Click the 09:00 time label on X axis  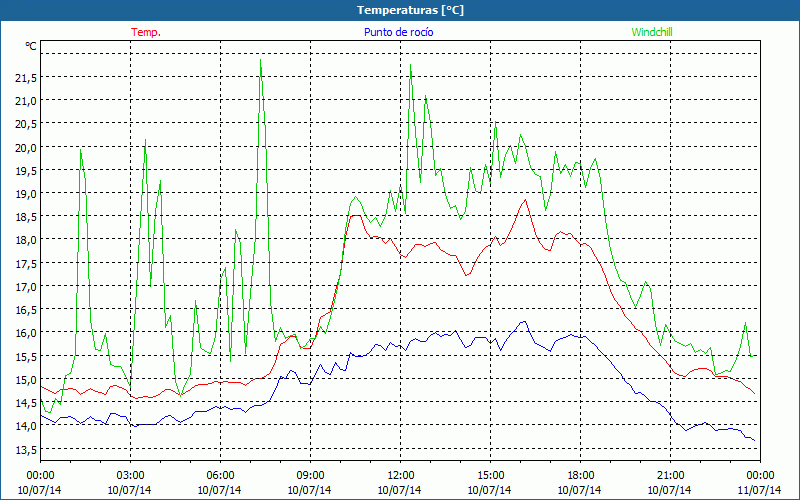coord(310,475)
